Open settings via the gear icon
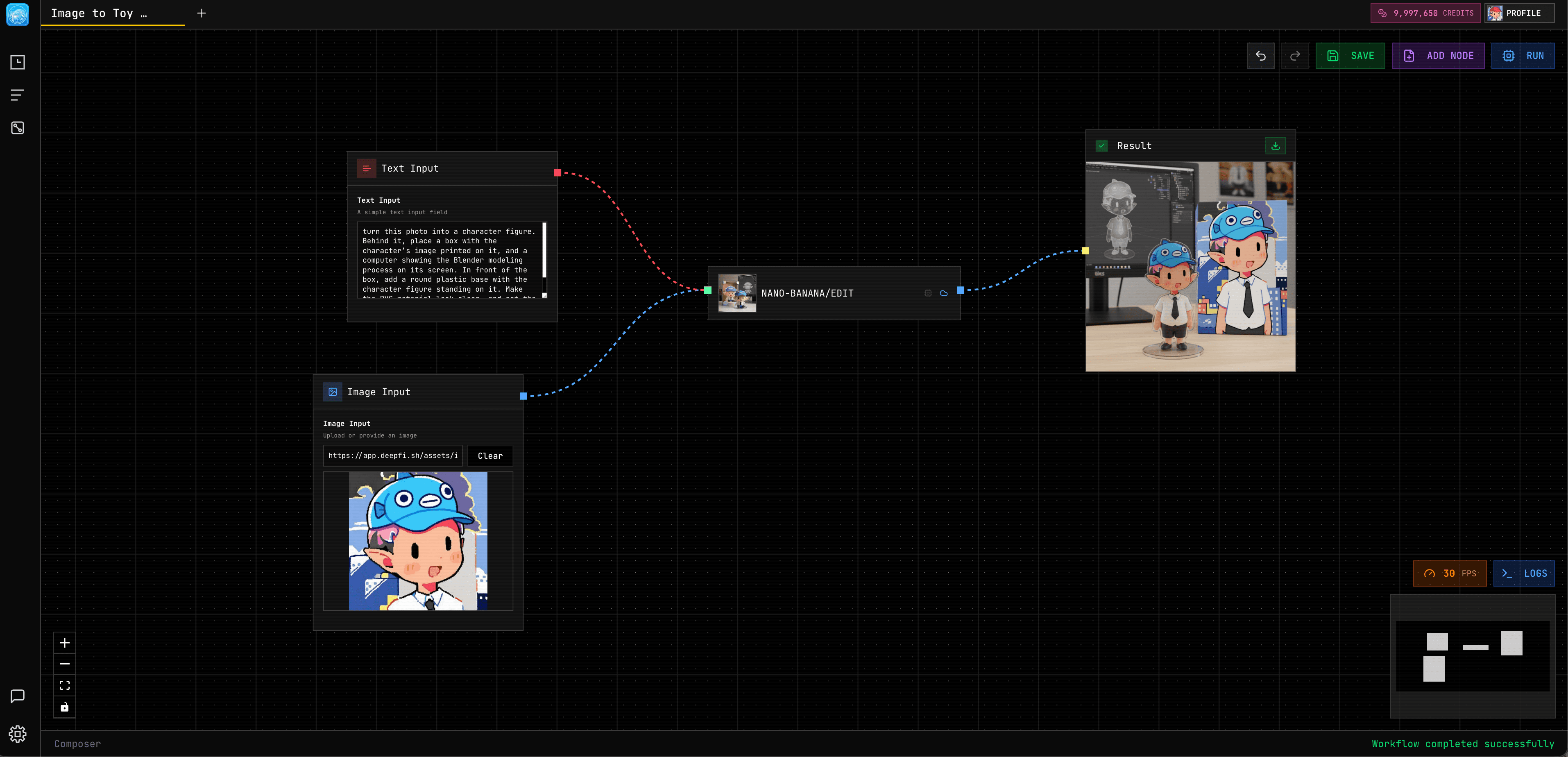Screen dimensions: 1568x757 (18, 734)
